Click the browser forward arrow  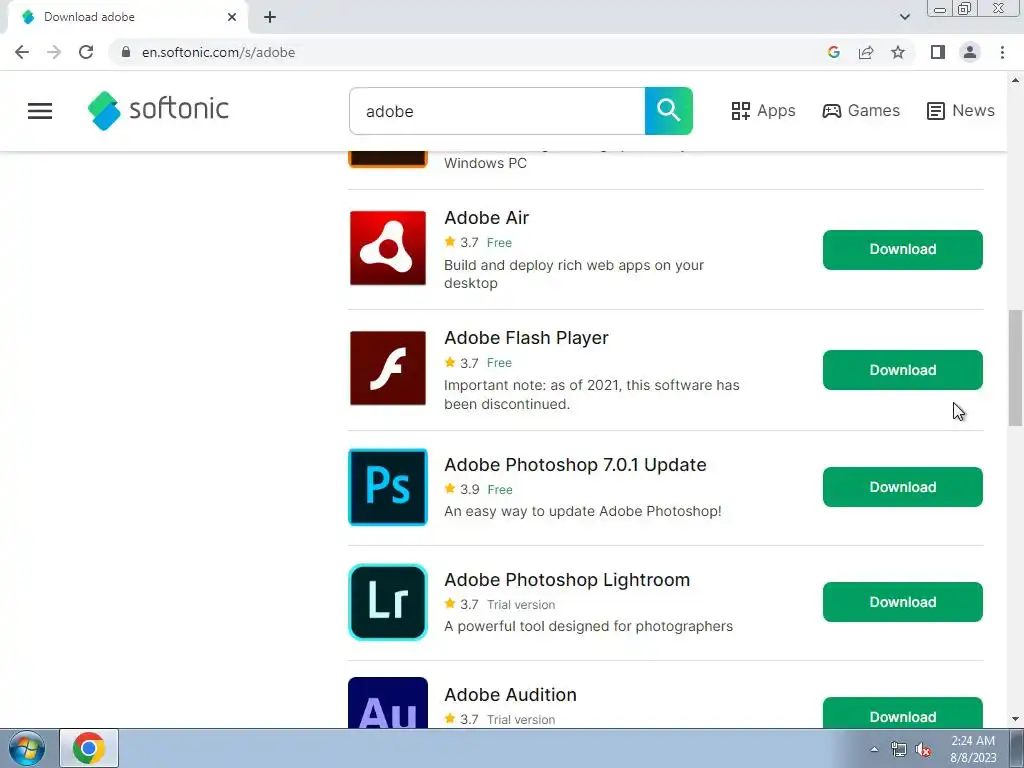(54, 52)
